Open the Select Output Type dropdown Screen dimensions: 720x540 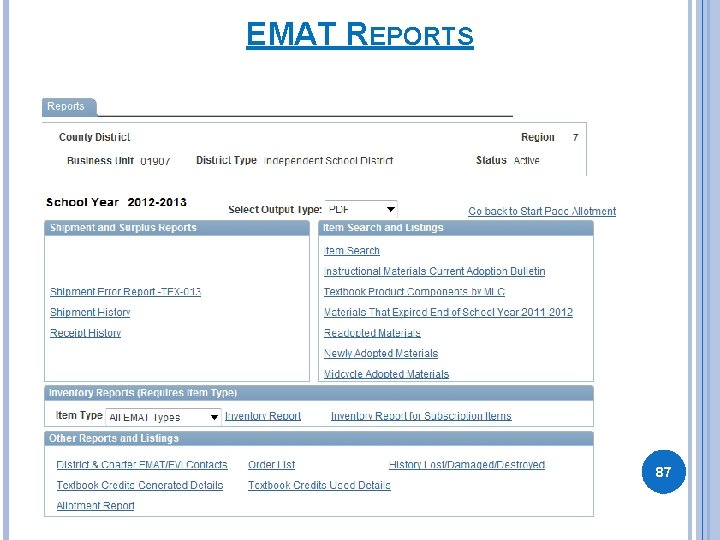361,209
